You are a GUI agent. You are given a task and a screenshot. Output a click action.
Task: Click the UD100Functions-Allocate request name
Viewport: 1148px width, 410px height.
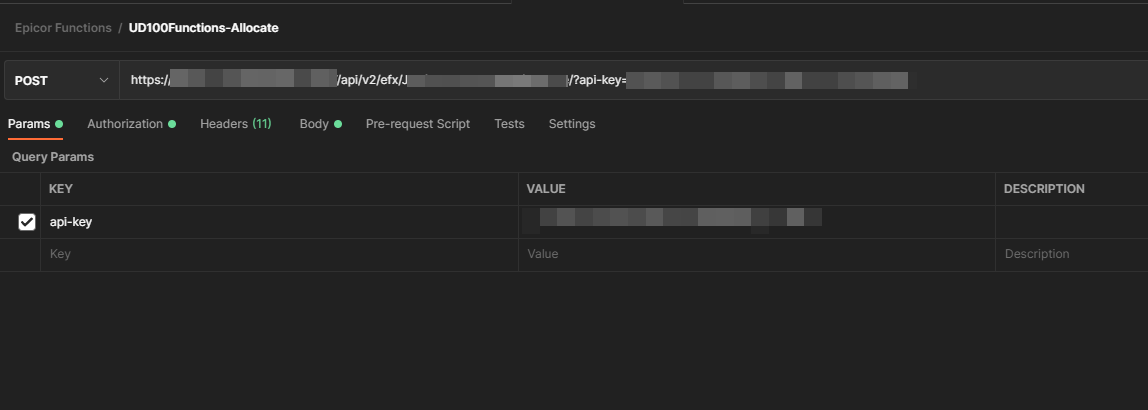tap(203, 28)
